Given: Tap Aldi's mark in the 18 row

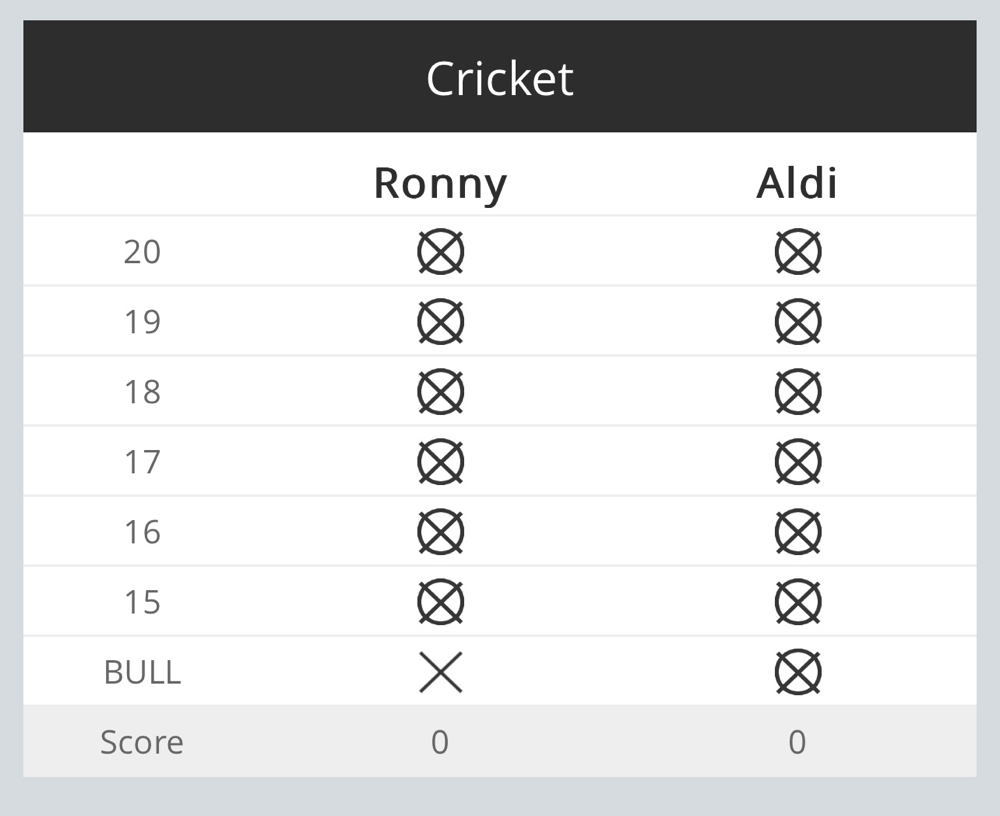Looking at the screenshot, I should coord(798,392).
